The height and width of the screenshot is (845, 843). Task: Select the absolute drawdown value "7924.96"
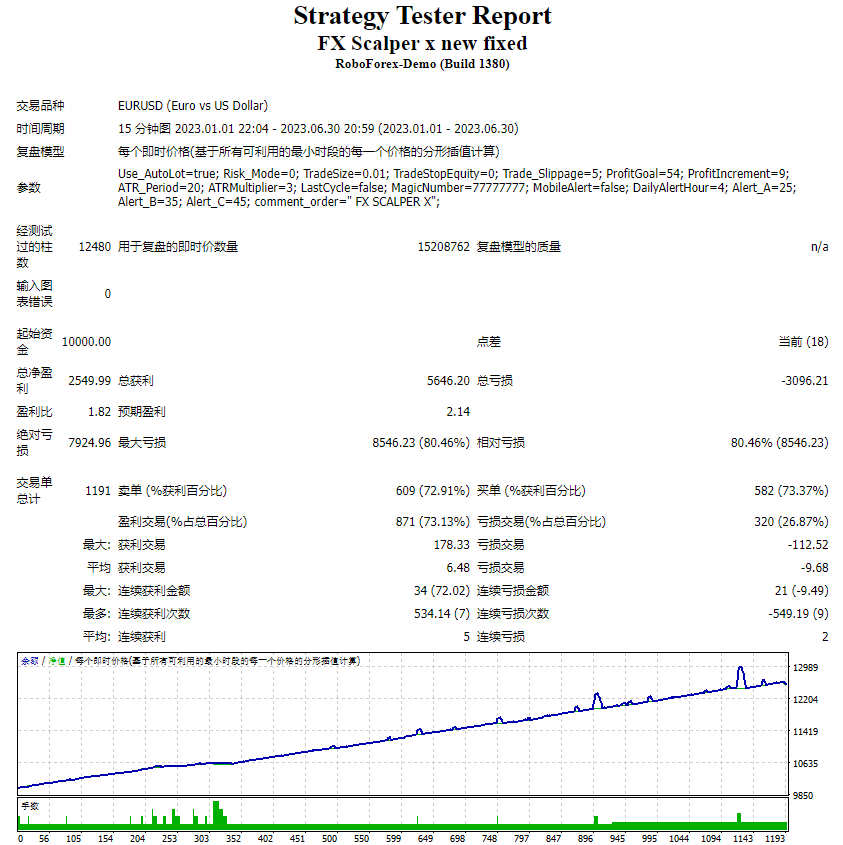89,443
